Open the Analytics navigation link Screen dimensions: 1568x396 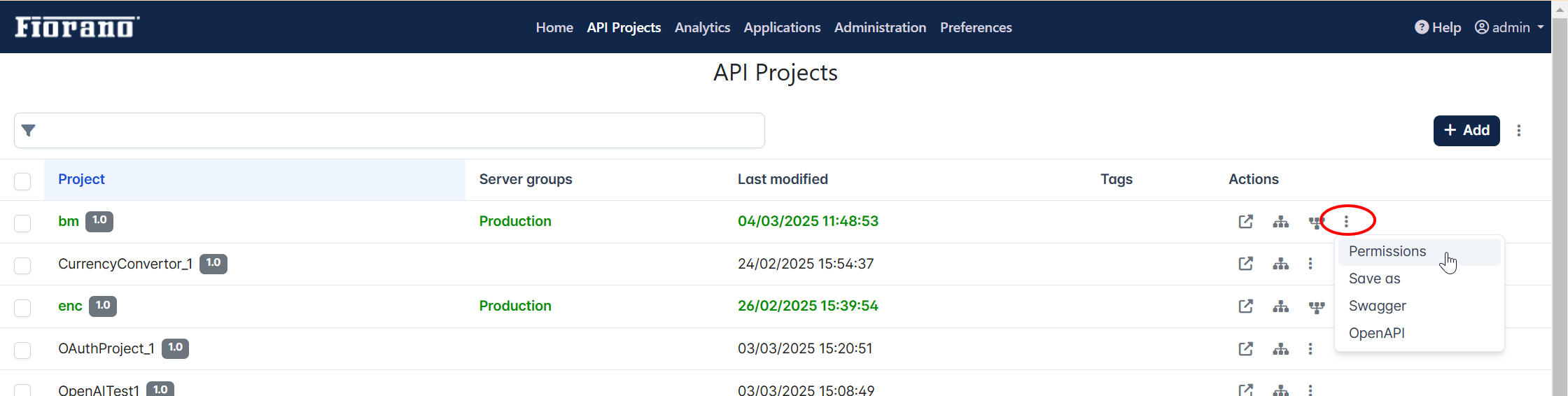click(702, 27)
